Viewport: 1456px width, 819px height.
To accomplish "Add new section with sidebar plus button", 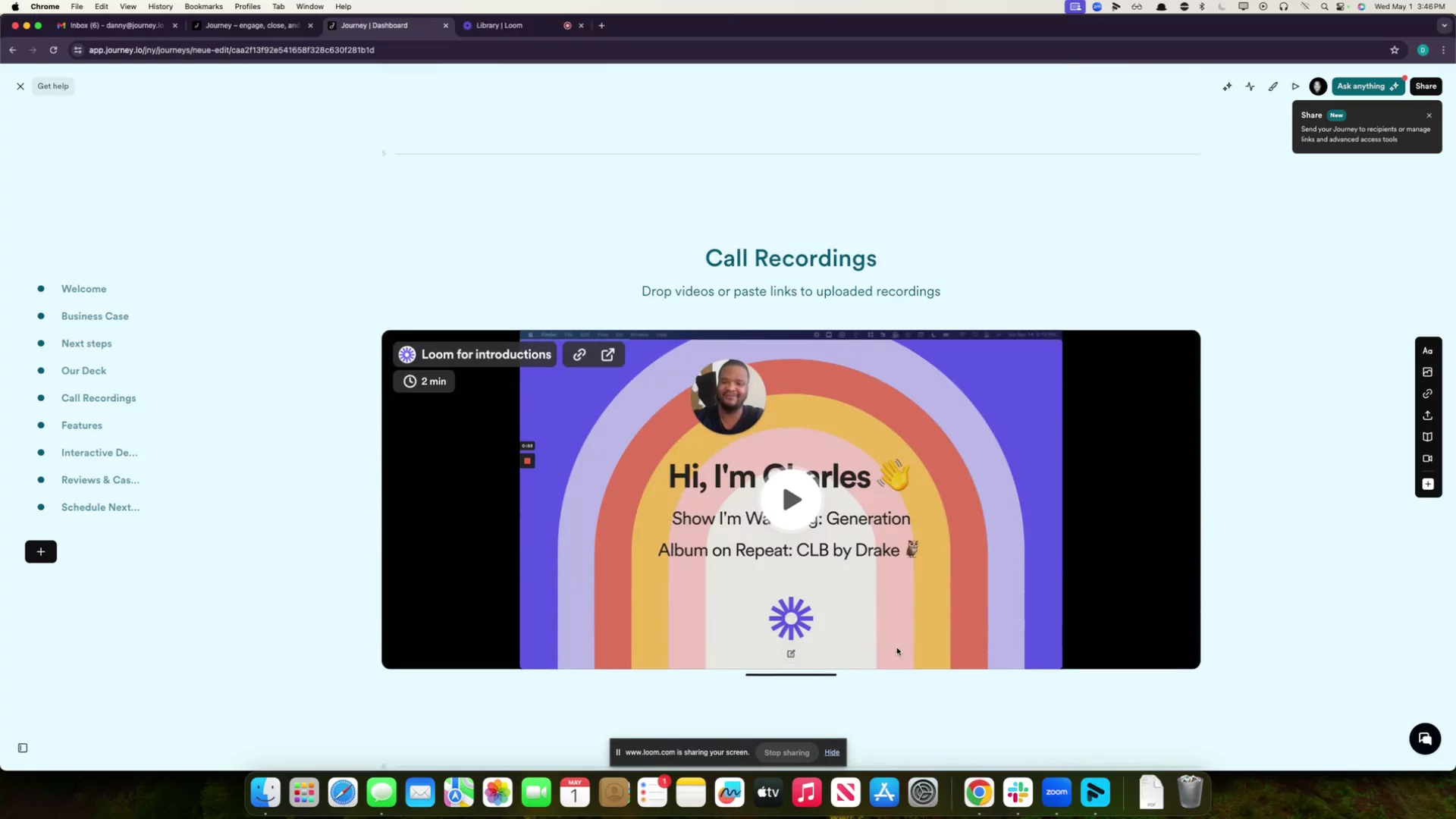I will (41, 552).
